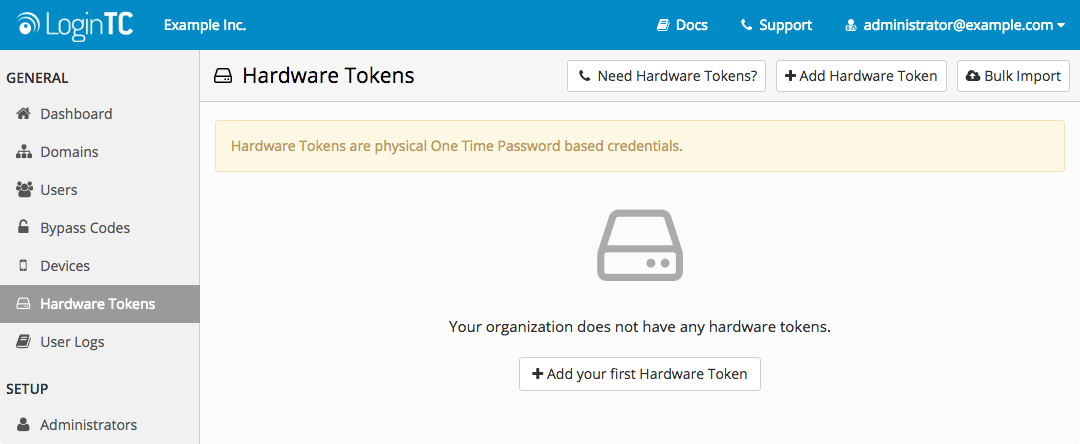Click the User Logs book icon
The height and width of the screenshot is (444, 1080).
(23, 341)
